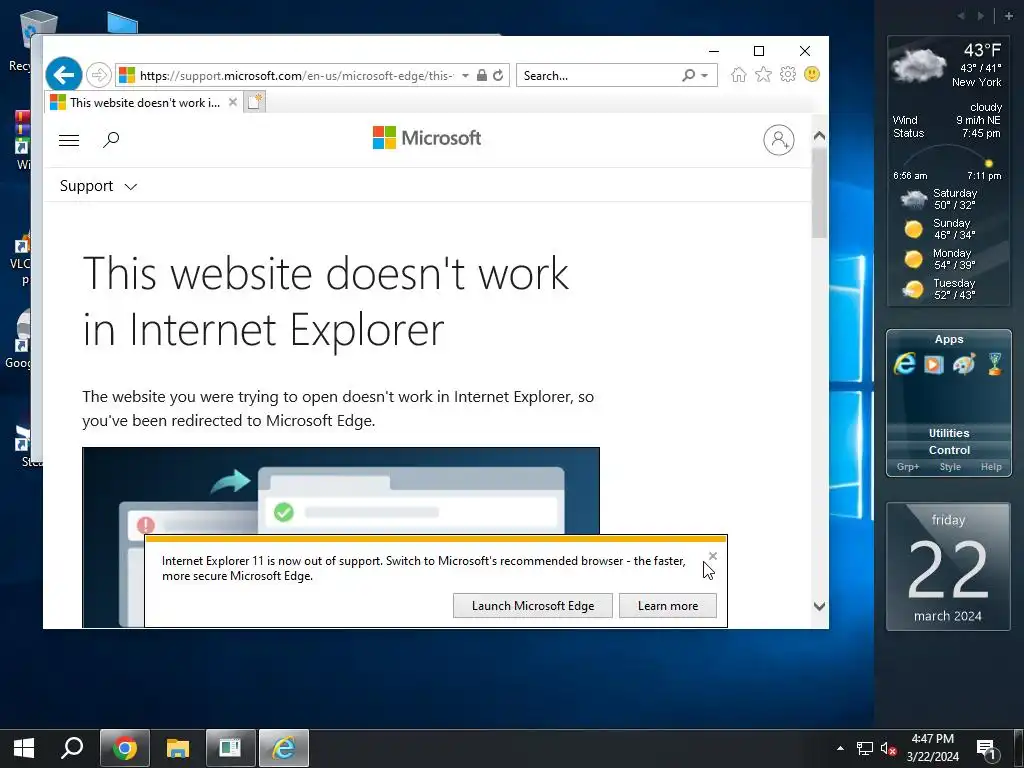1024x768 pixels.
Task: Click the taskbar search magnifier
Action: tap(72, 748)
